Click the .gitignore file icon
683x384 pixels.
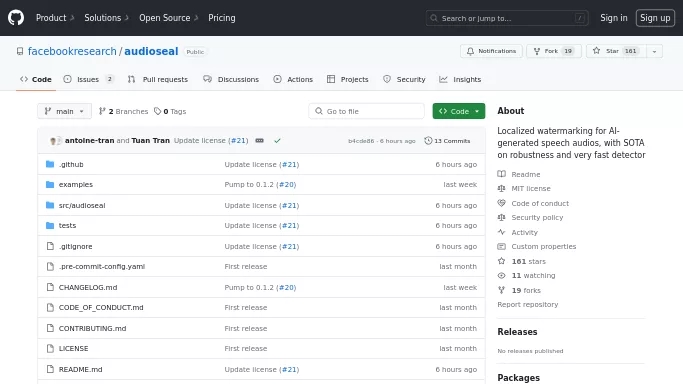[x=50, y=246]
